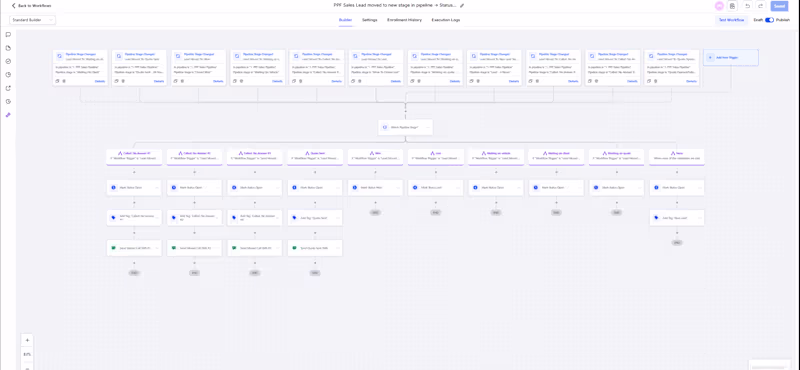Image resolution: width=800 pixels, height=370 pixels.
Task: Open the three-dot menu on 'Mark Status Open' under Waiting on vehicle
Action: click(x=519, y=188)
